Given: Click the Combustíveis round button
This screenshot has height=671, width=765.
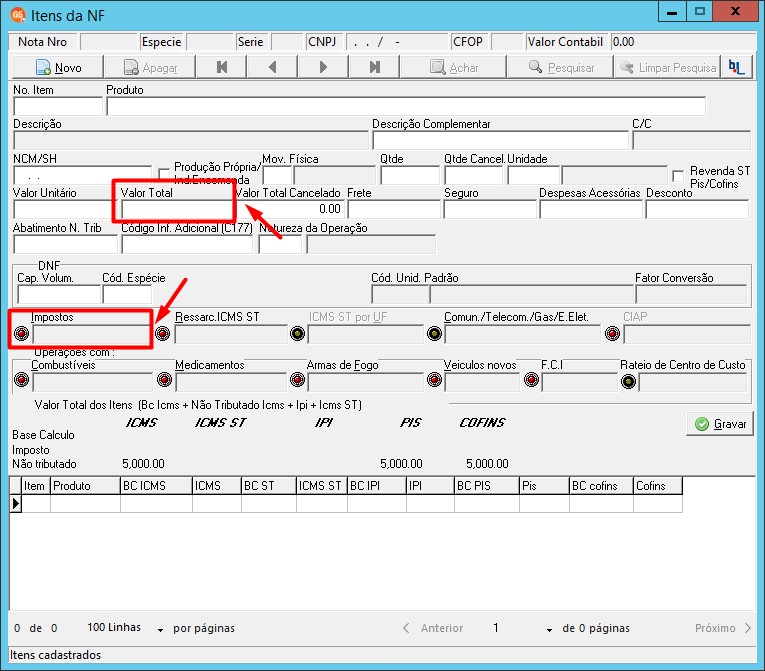Looking at the screenshot, I should tap(21, 380).
